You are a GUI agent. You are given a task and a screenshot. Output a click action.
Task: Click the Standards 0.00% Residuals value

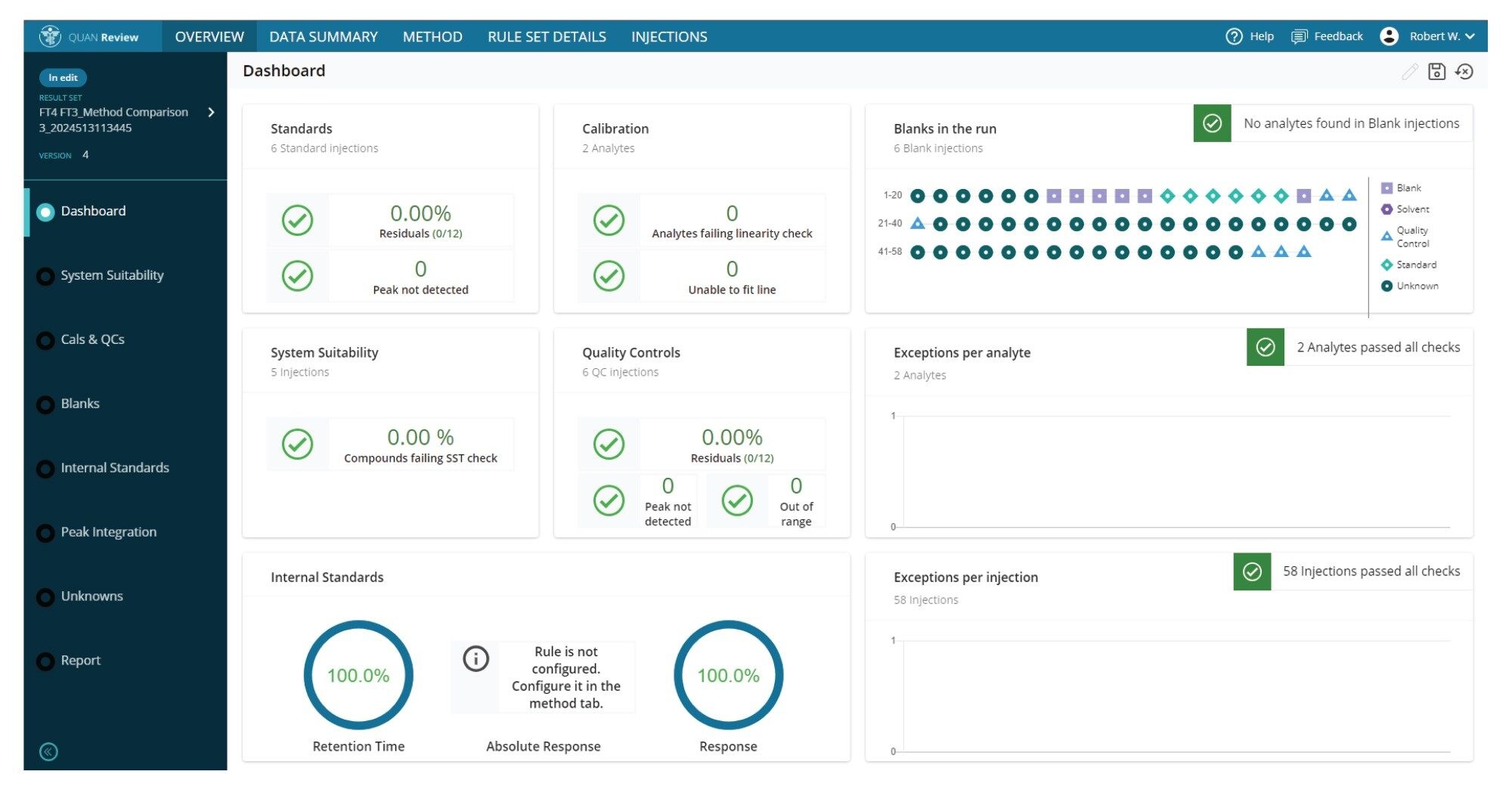tap(420, 213)
